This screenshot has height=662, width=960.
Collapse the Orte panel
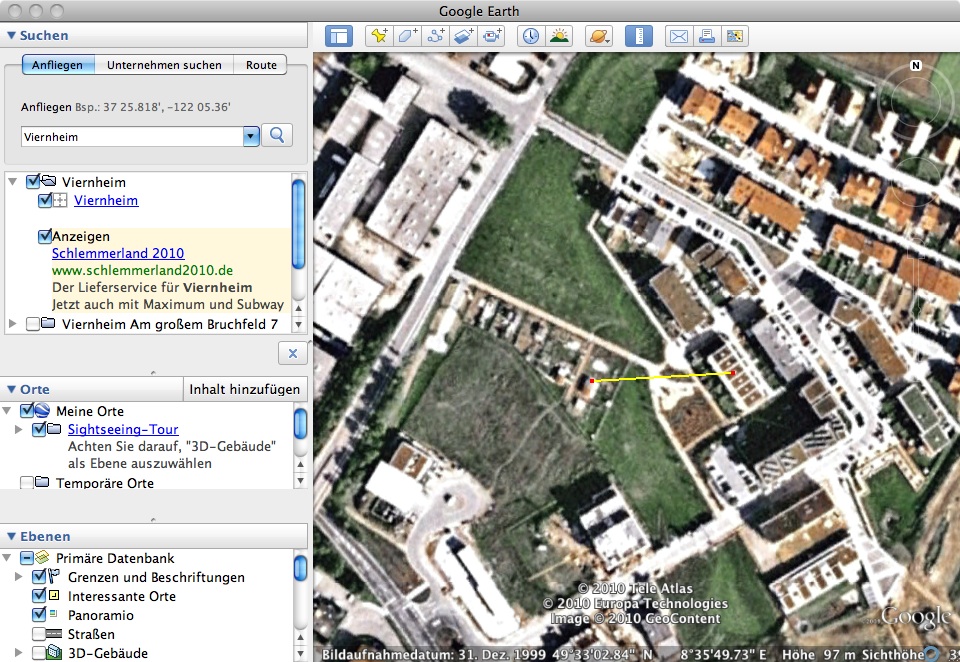(x=11, y=389)
